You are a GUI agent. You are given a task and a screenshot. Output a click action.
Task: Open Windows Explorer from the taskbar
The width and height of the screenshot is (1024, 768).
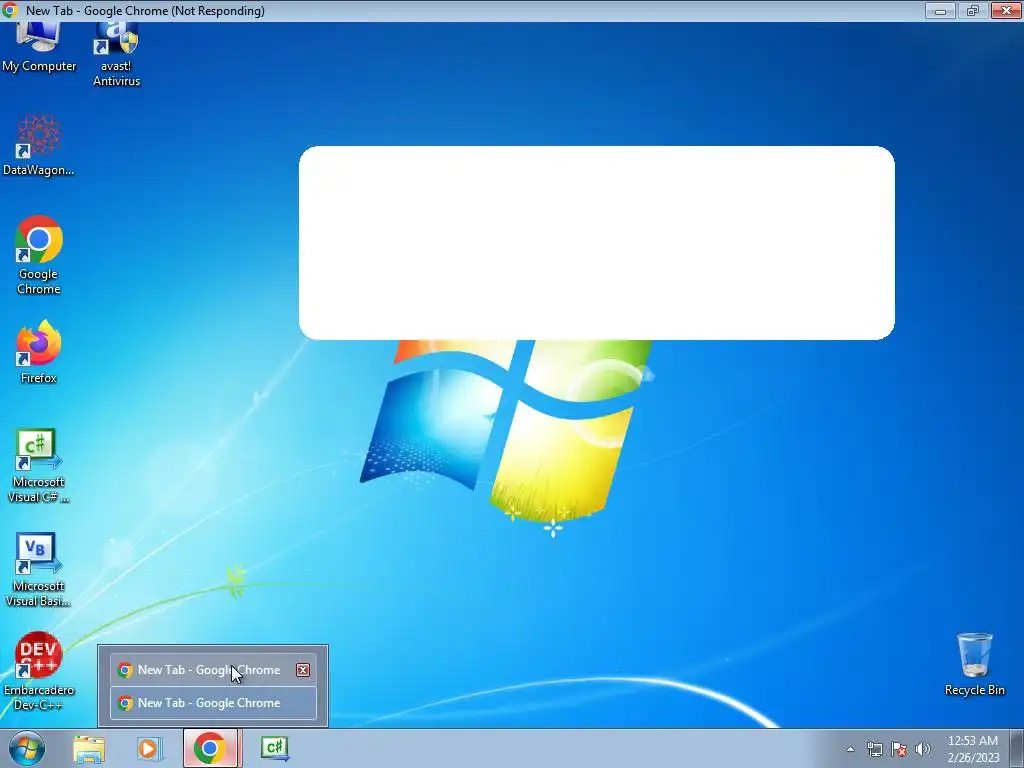pos(89,748)
